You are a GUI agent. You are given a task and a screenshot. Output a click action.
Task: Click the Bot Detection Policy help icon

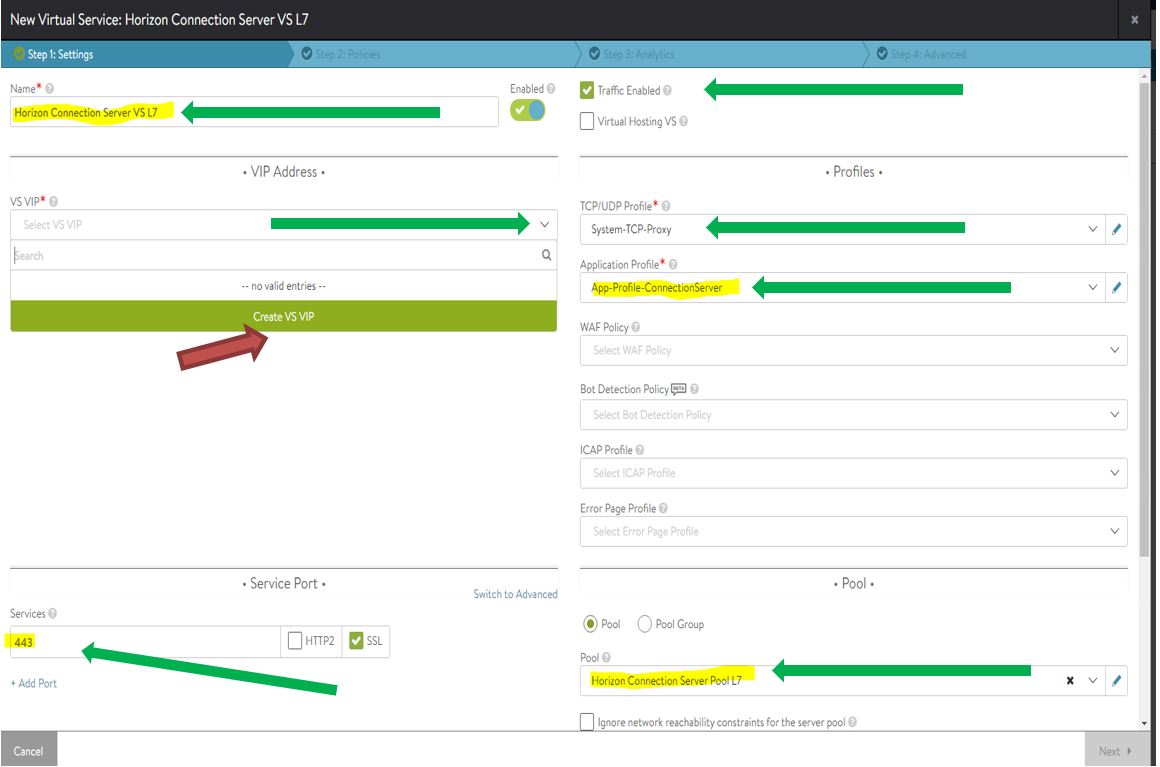(694, 389)
